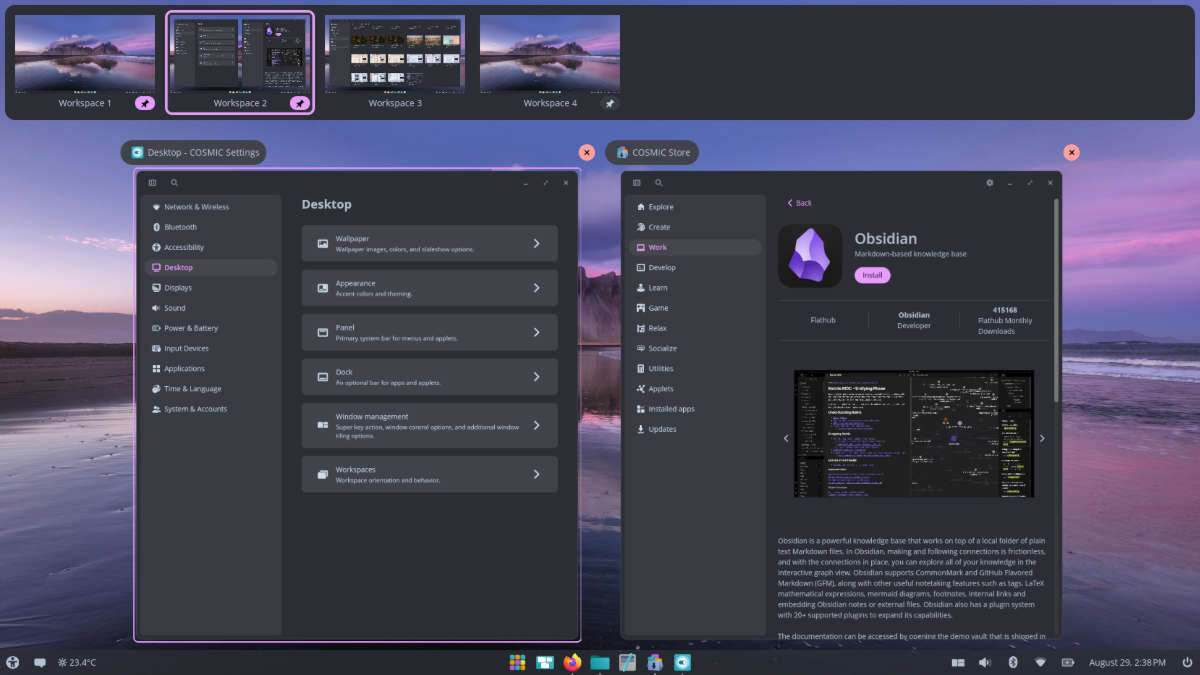Screen dimensions: 1200x675
Task: Open the battery applet in the panel
Action: click(1067, 662)
